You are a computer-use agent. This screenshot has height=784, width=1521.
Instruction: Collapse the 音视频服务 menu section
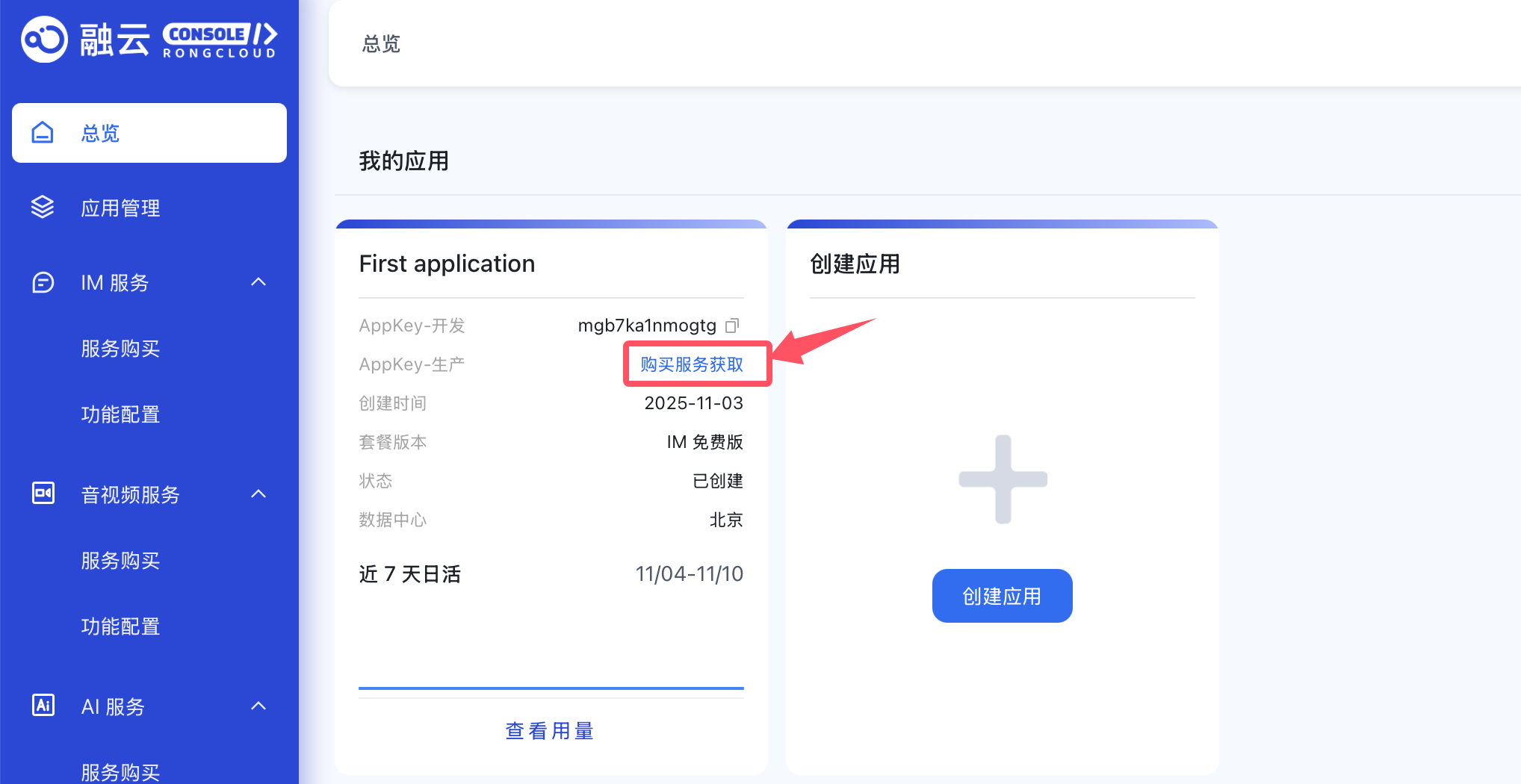(258, 494)
